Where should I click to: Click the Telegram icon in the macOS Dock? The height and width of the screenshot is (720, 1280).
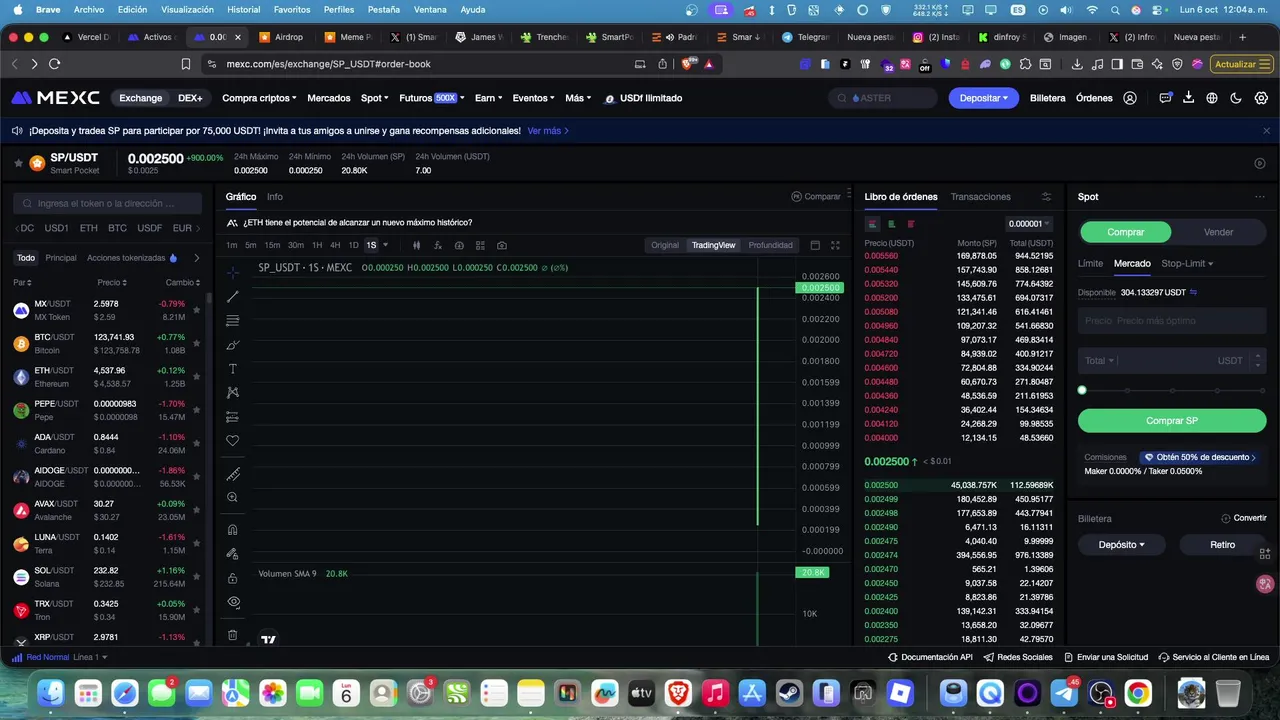click(1065, 693)
